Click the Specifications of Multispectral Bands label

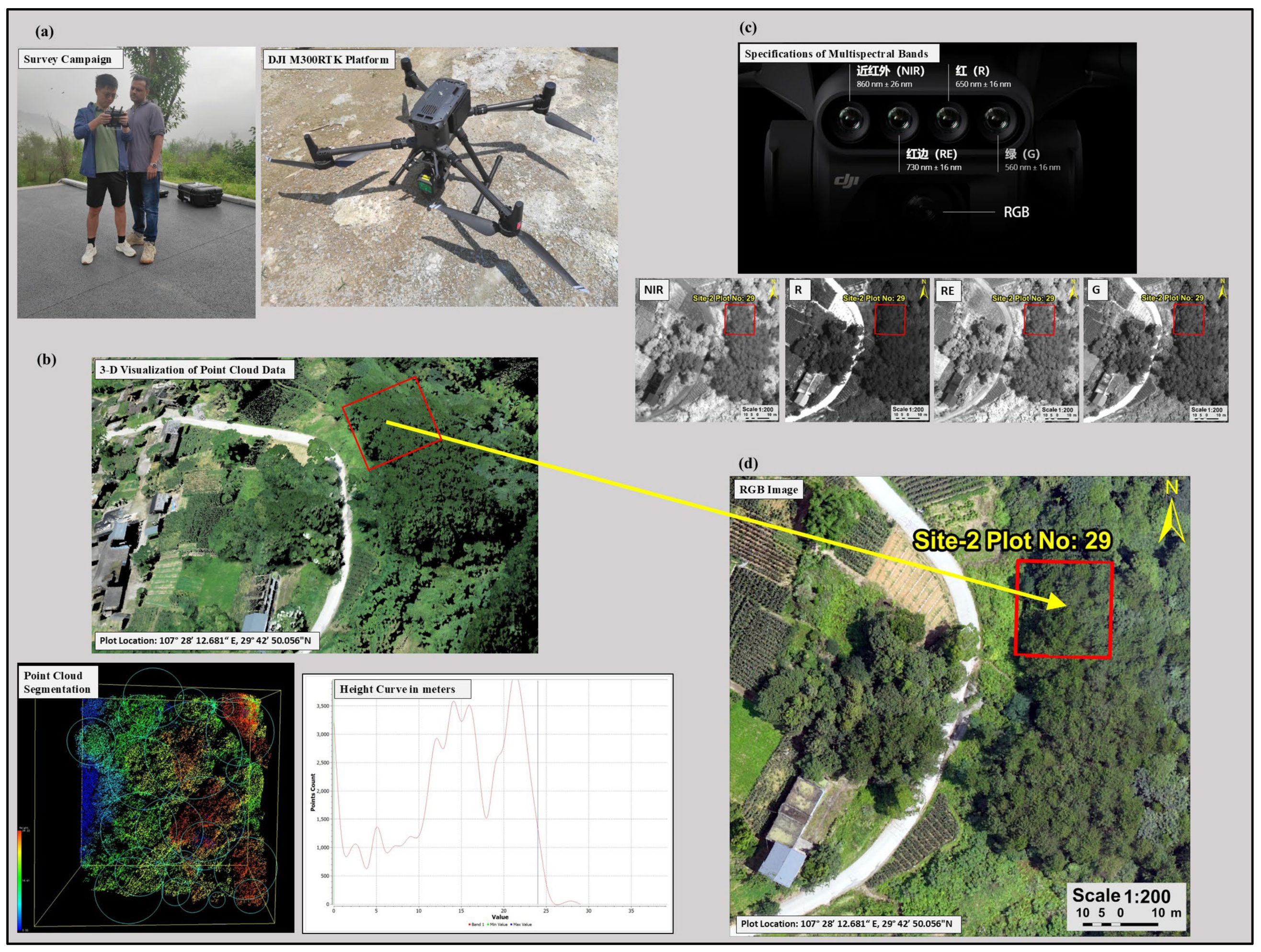[836, 54]
